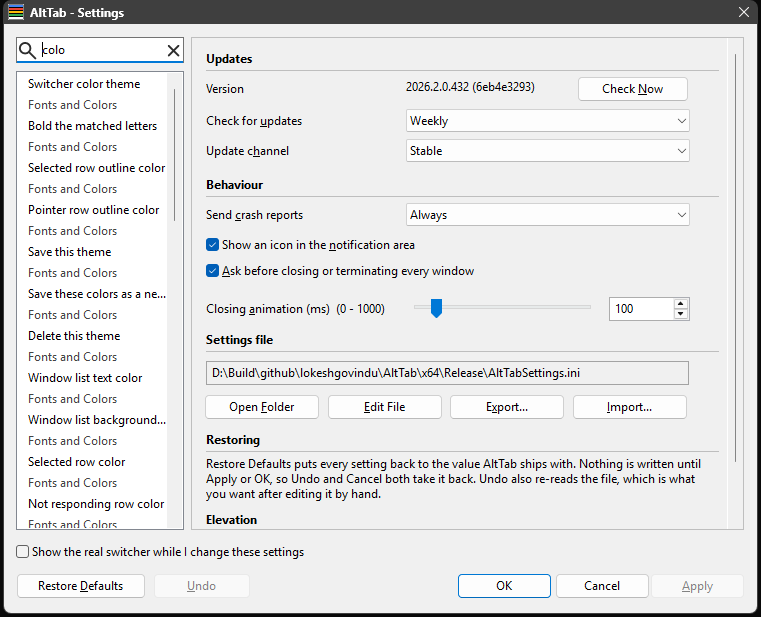The image size is (761, 617).
Task: Click the version text 2026.2.0.432 (6eb4e3293)
Action: pyautogui.click(x=470, y=87)
